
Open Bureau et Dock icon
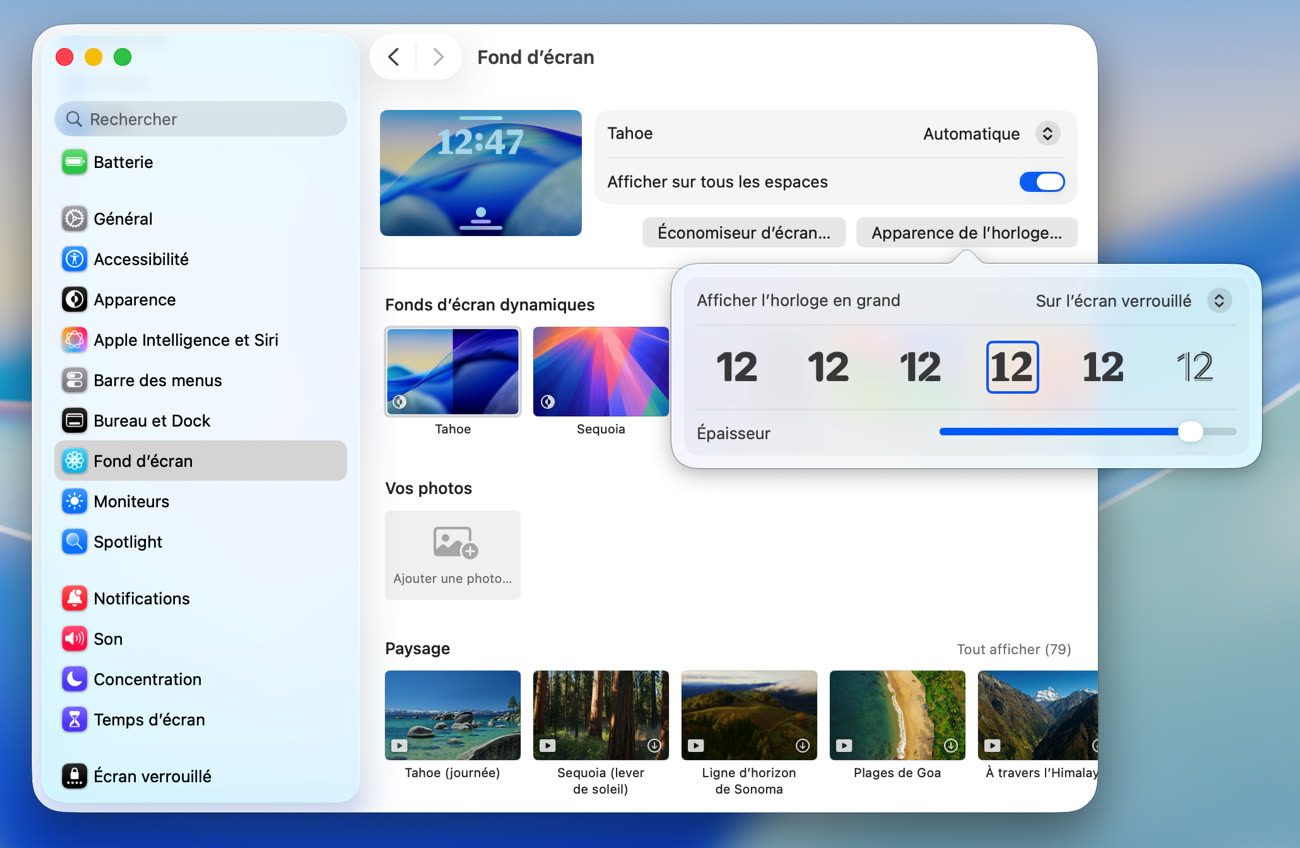pyautogui.click(x=74, y=421)
